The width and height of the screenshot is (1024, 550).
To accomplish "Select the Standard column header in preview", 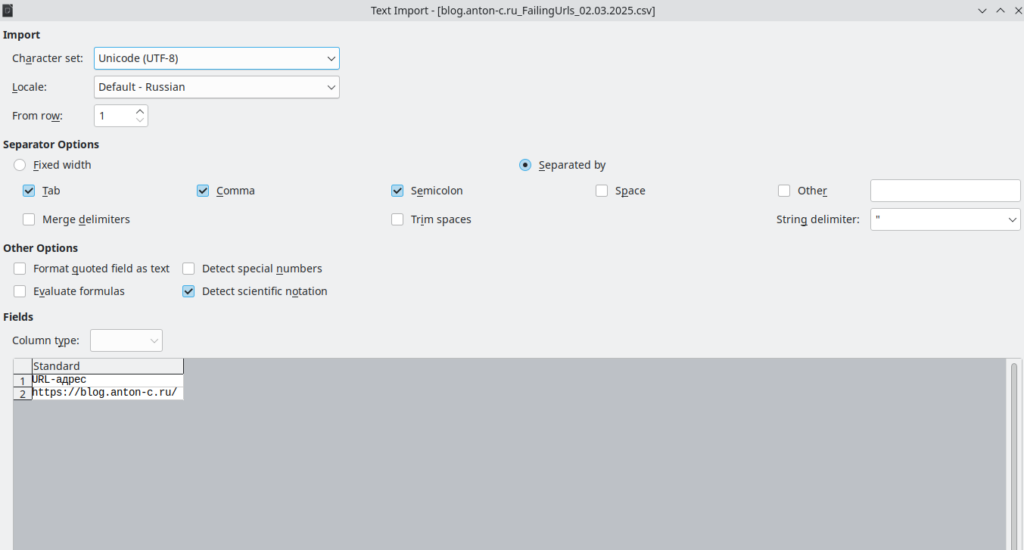I will tap(107, 366).
